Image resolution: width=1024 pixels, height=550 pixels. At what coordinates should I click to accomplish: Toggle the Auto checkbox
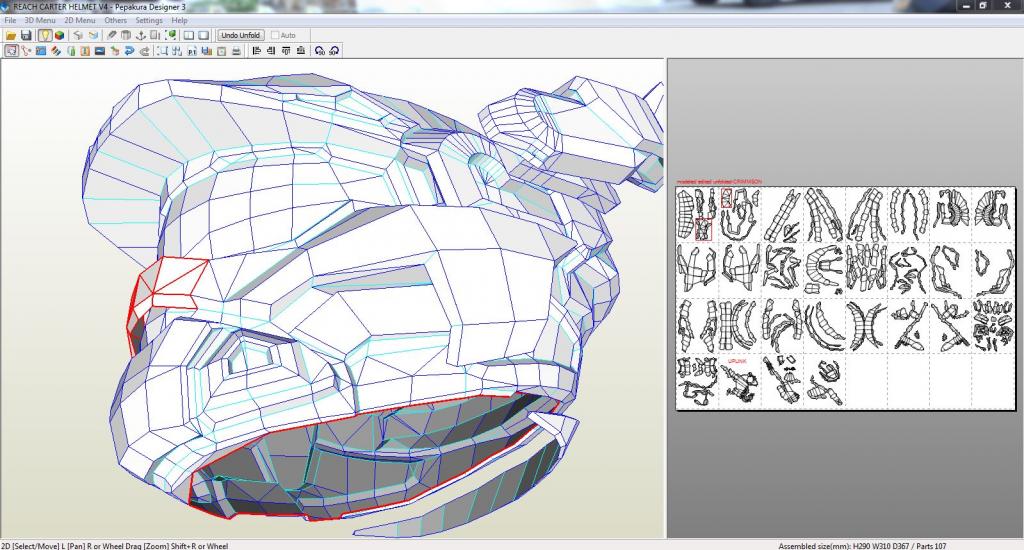click(275, 35)
